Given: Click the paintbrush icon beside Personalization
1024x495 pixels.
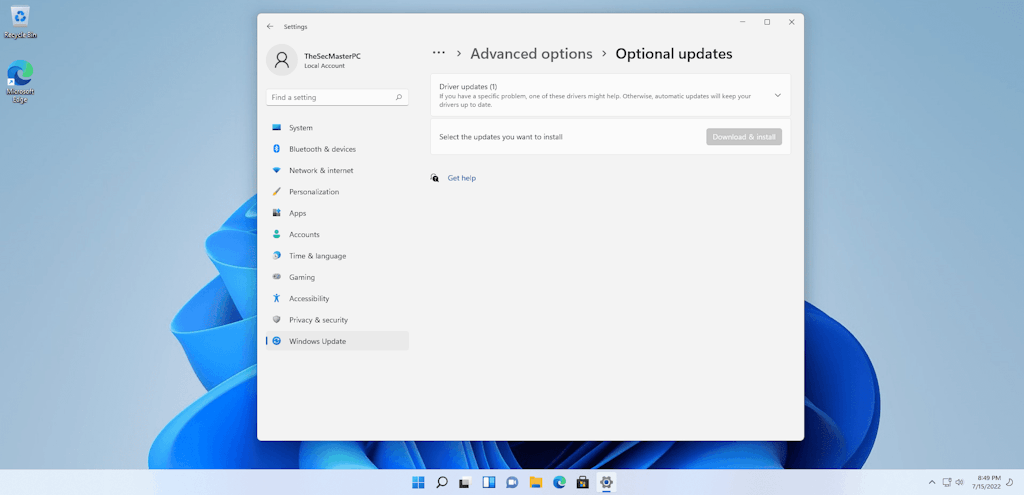Looking at the screenshot, I should point(276,192).
